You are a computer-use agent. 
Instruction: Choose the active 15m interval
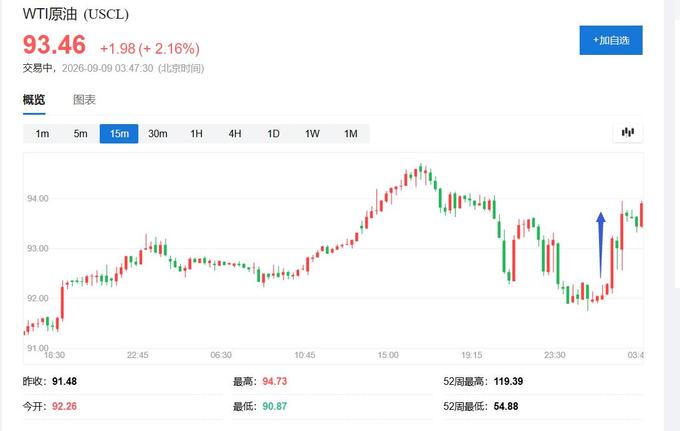pyautogui.click(x=119, y=134)
